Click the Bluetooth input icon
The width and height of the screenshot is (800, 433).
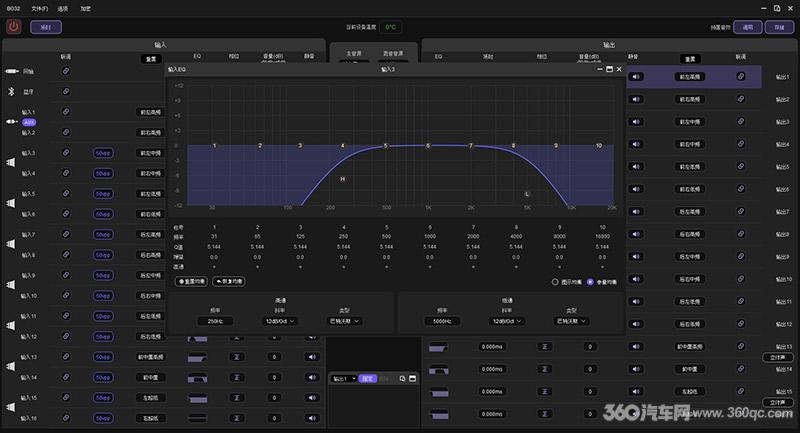pyautogui.click(x=11, y=91)
